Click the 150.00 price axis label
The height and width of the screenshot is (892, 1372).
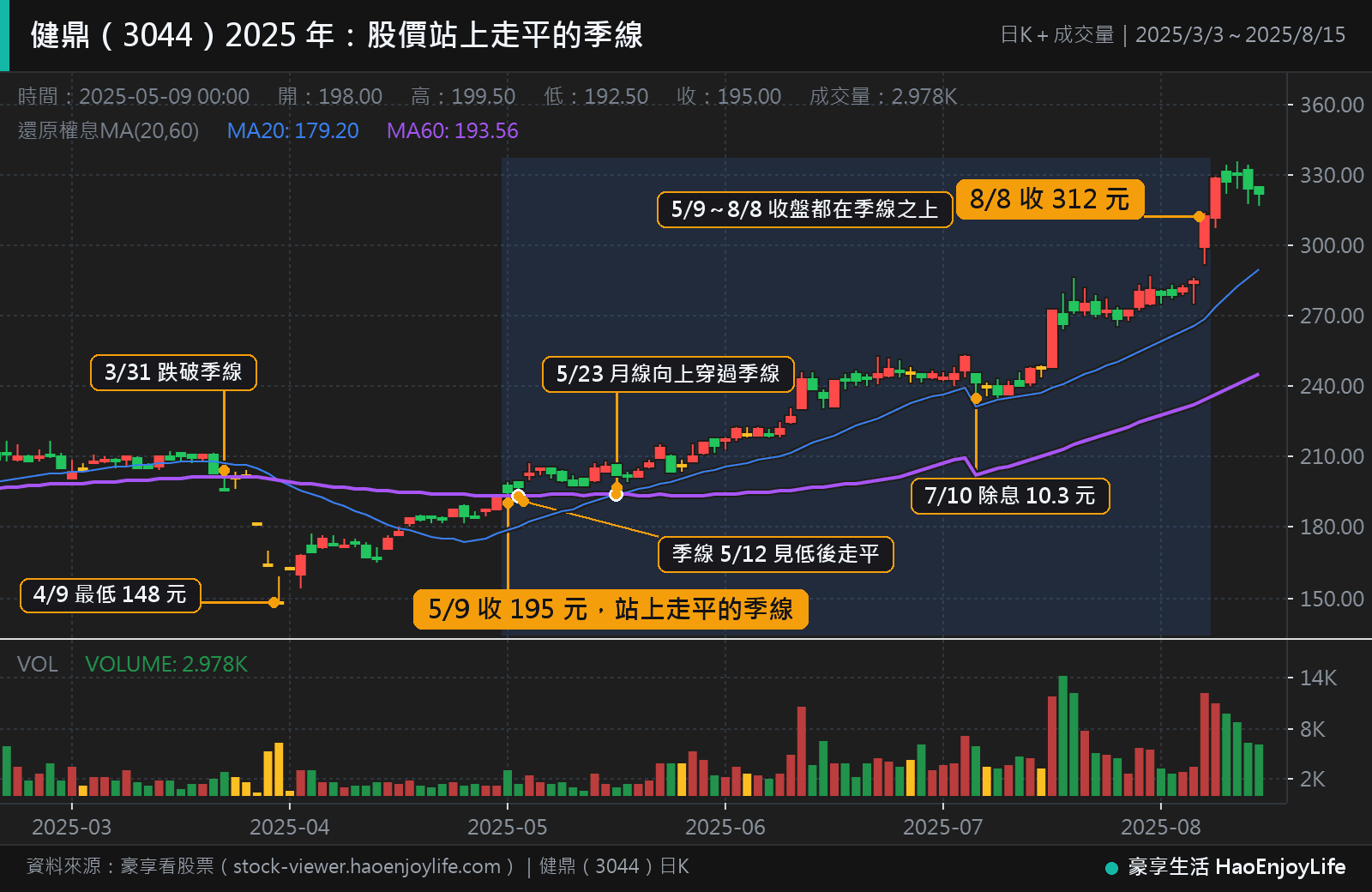click(x=1331, y=599)
